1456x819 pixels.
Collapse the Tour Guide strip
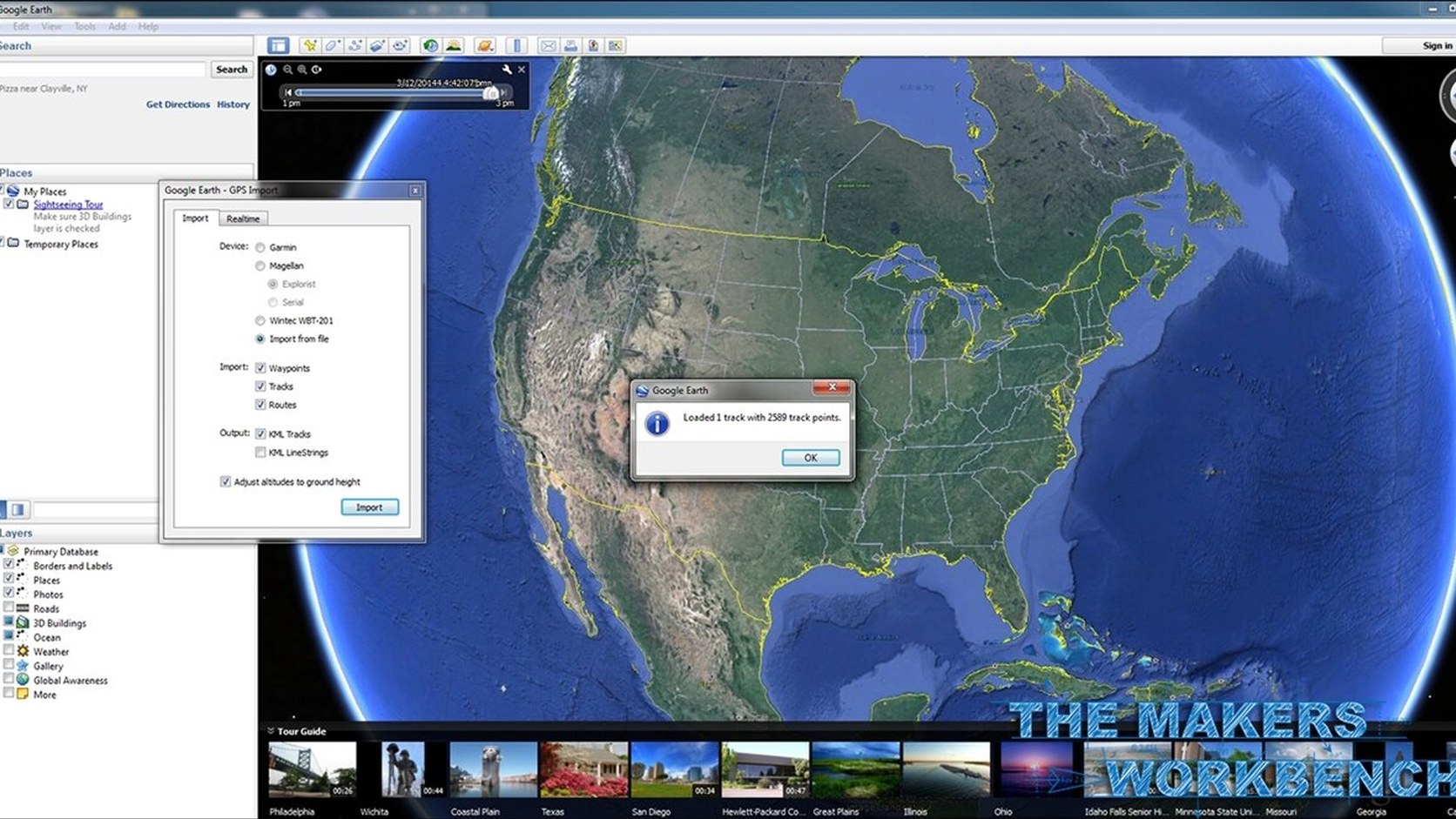271,731
